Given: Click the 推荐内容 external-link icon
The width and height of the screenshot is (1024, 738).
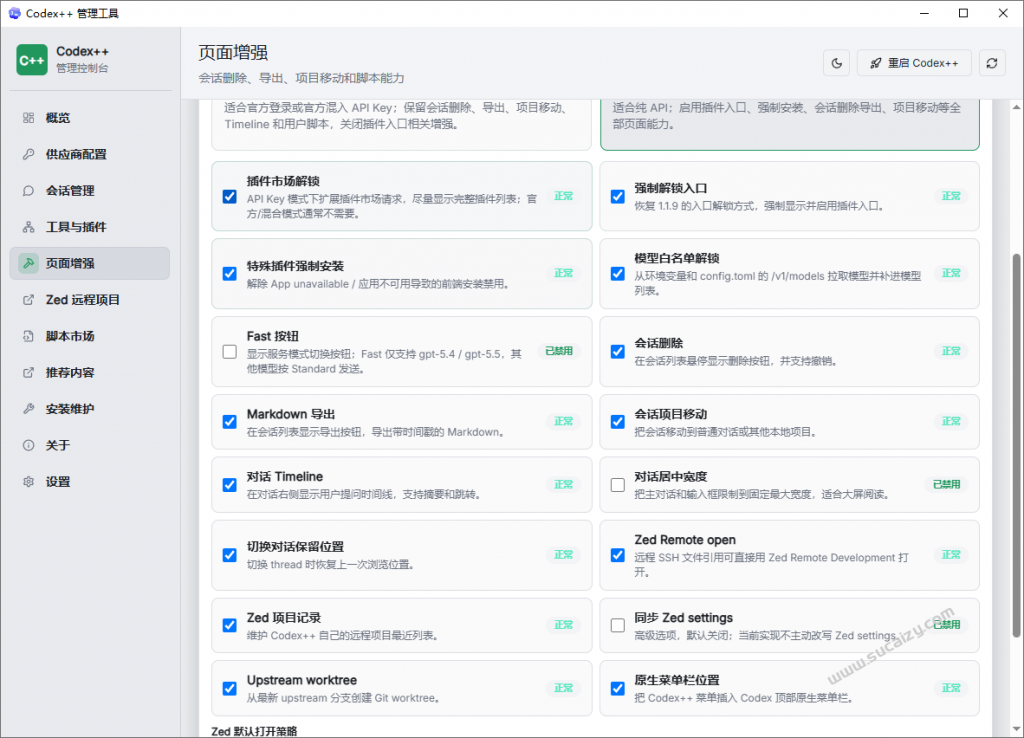Looking at the screenshot, I should (x=28, y=372).
